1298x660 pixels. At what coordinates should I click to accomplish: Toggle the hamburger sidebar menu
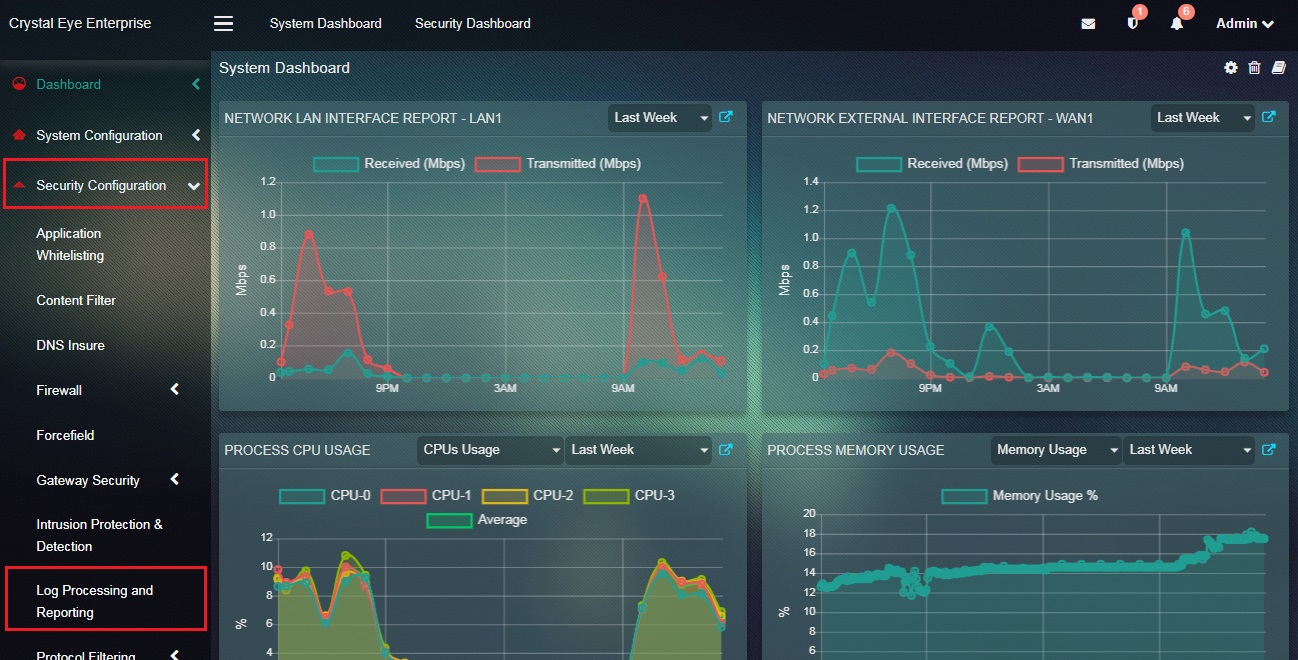(224, 23)
